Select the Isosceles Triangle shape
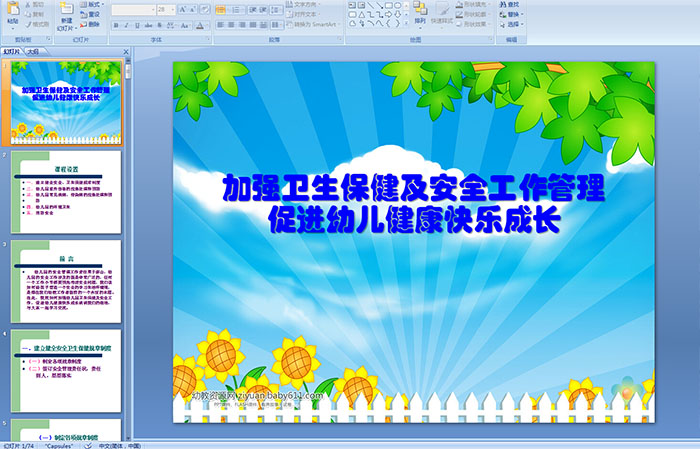The width and height of the screenshot is (700, 449). [362, 15]
